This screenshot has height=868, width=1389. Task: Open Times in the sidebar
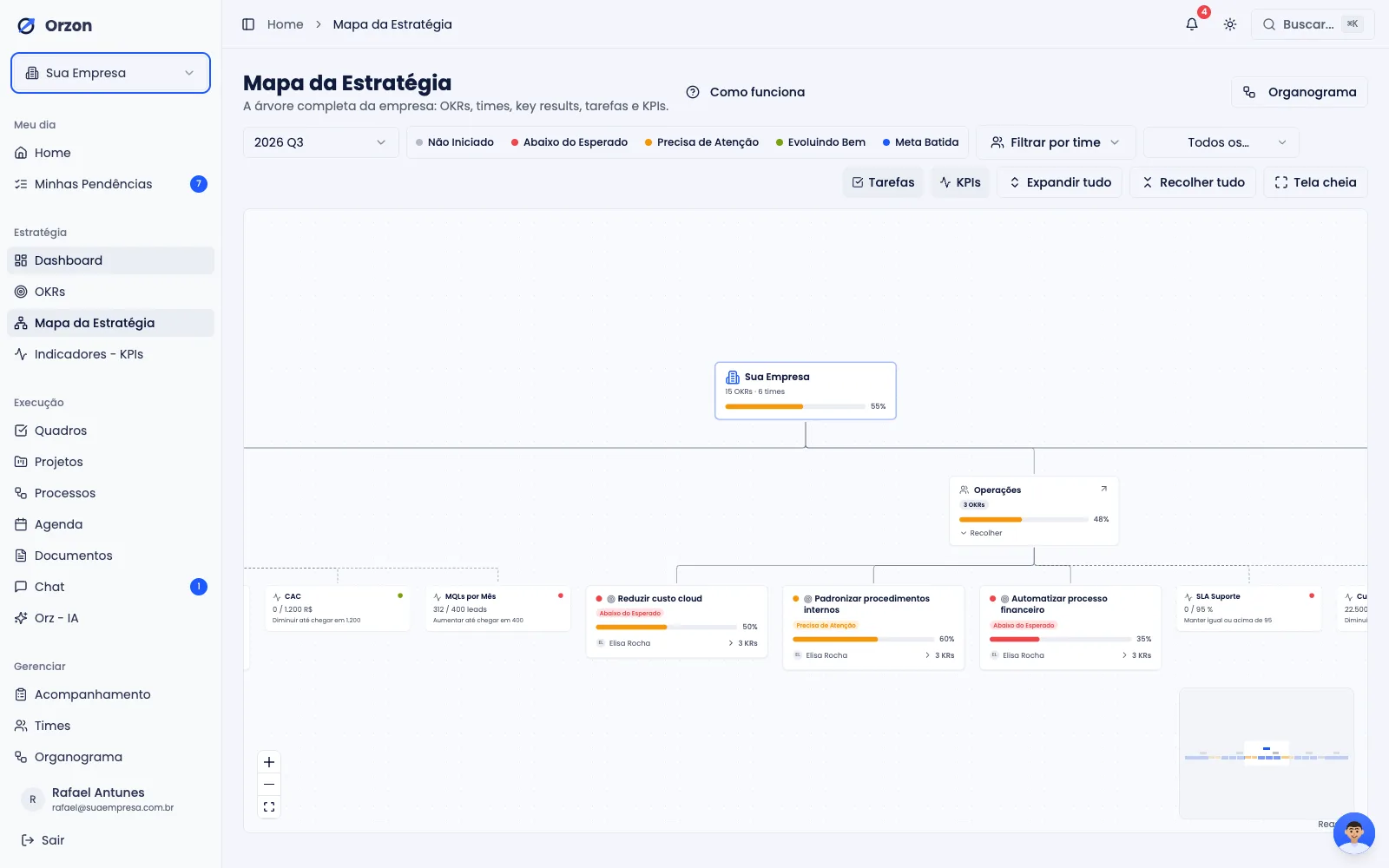coord(110,726)
